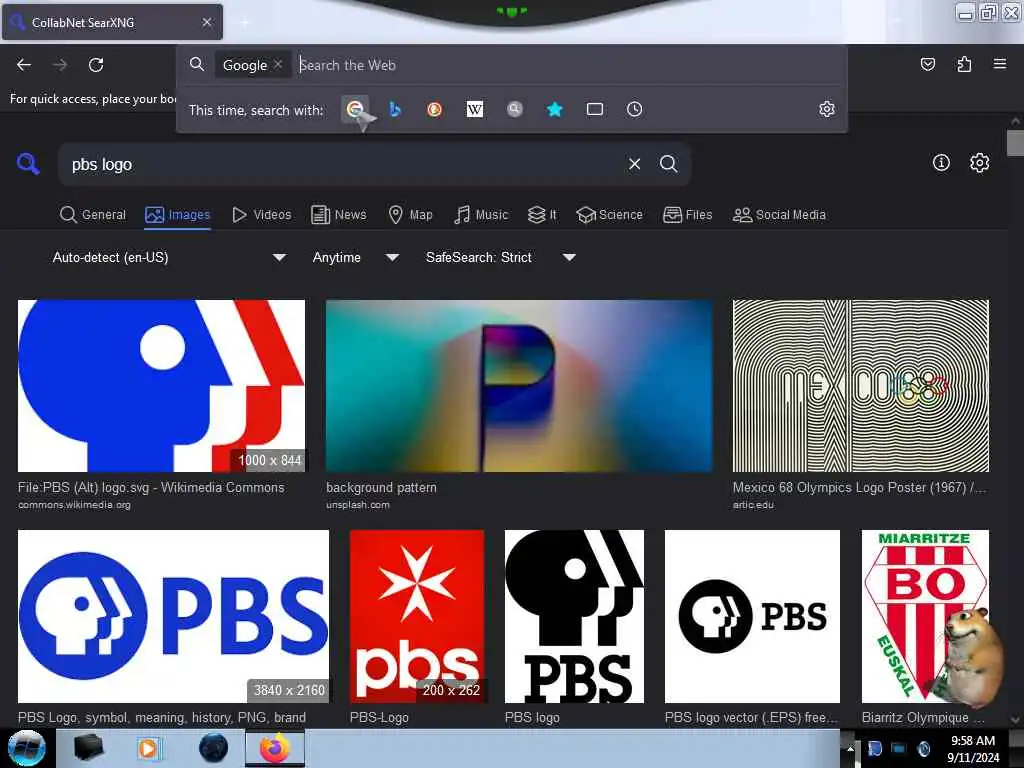Search open tabs using the tab icon
Viewport: 1024px width, 768px height.
(x=594, y=109)
